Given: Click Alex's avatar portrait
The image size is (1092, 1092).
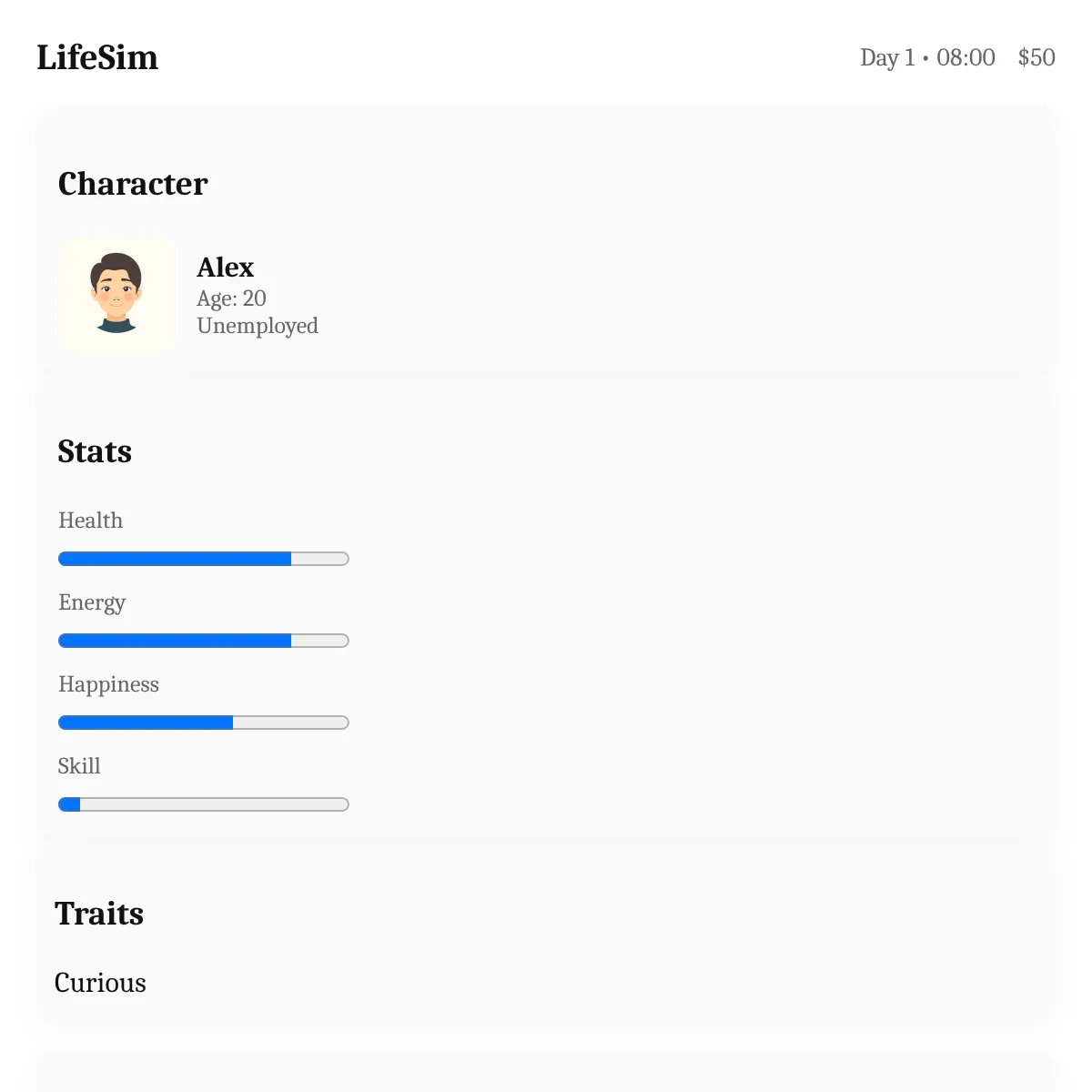Looking at the screenshot, I should (x=116, y=295).
